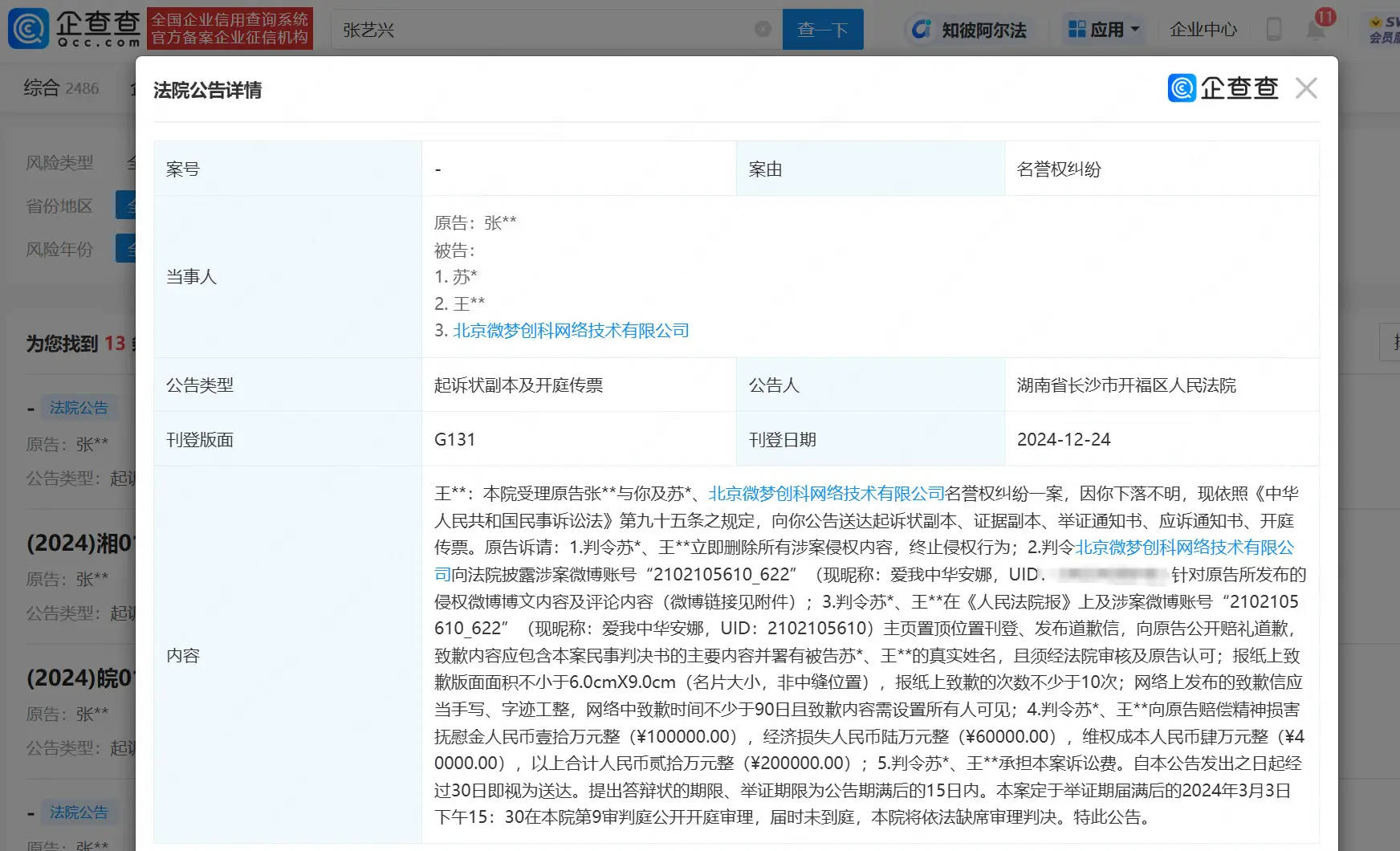The height and width of the screenshot is (851, 1400).
Task: Select the blue option beside 省份地区
Action: point(125,206)
